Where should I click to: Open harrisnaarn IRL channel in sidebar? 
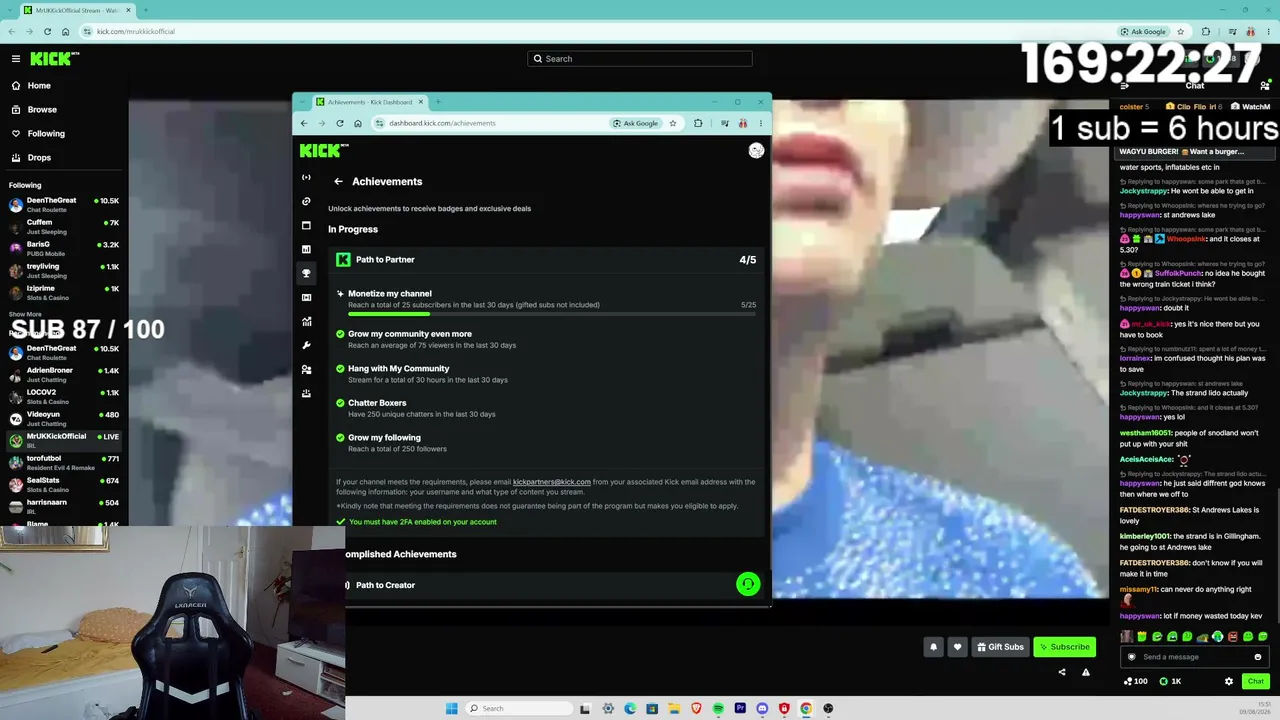tap(64, 507)
